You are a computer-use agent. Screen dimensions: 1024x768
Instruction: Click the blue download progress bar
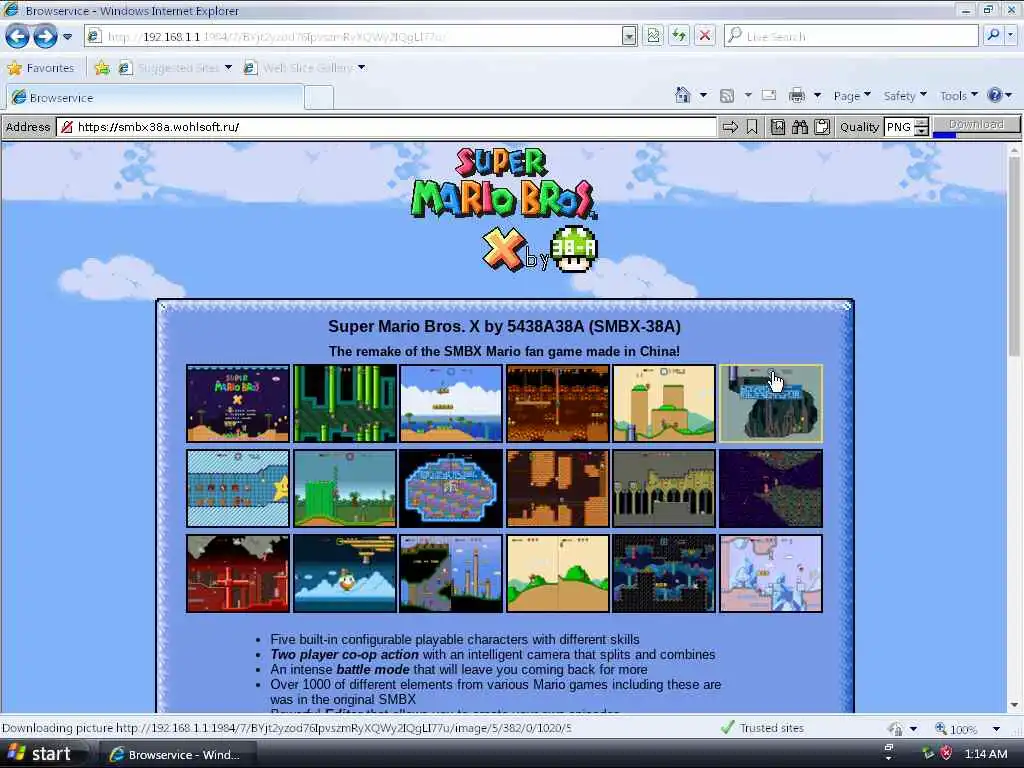(944, 135)
